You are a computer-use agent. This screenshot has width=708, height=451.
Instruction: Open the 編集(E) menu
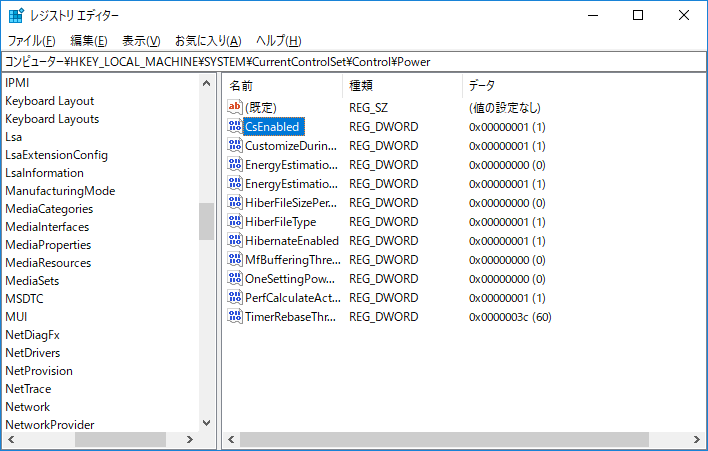tap(89, 41)
